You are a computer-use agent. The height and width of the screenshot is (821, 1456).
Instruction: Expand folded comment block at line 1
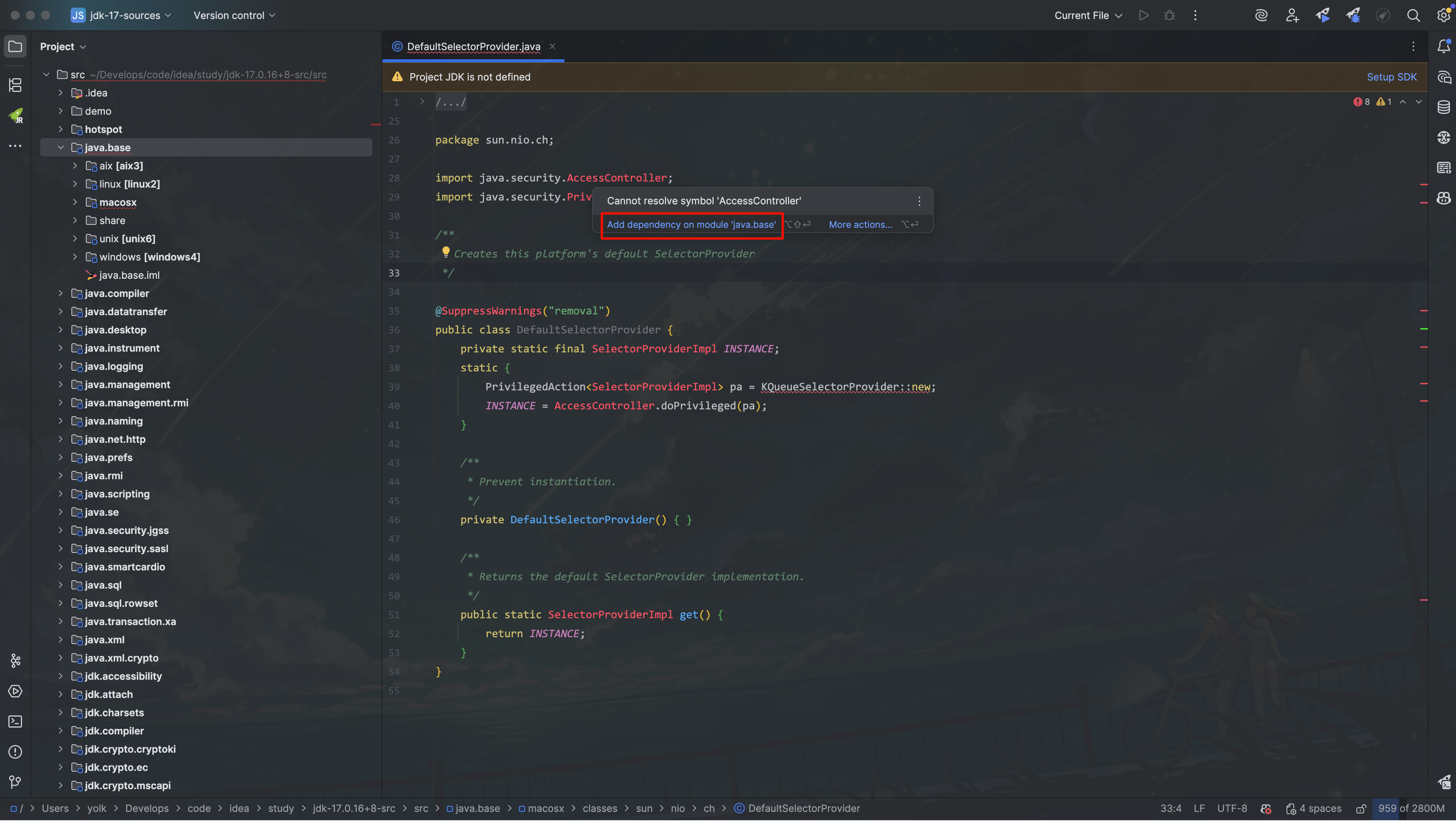(422, 102)
